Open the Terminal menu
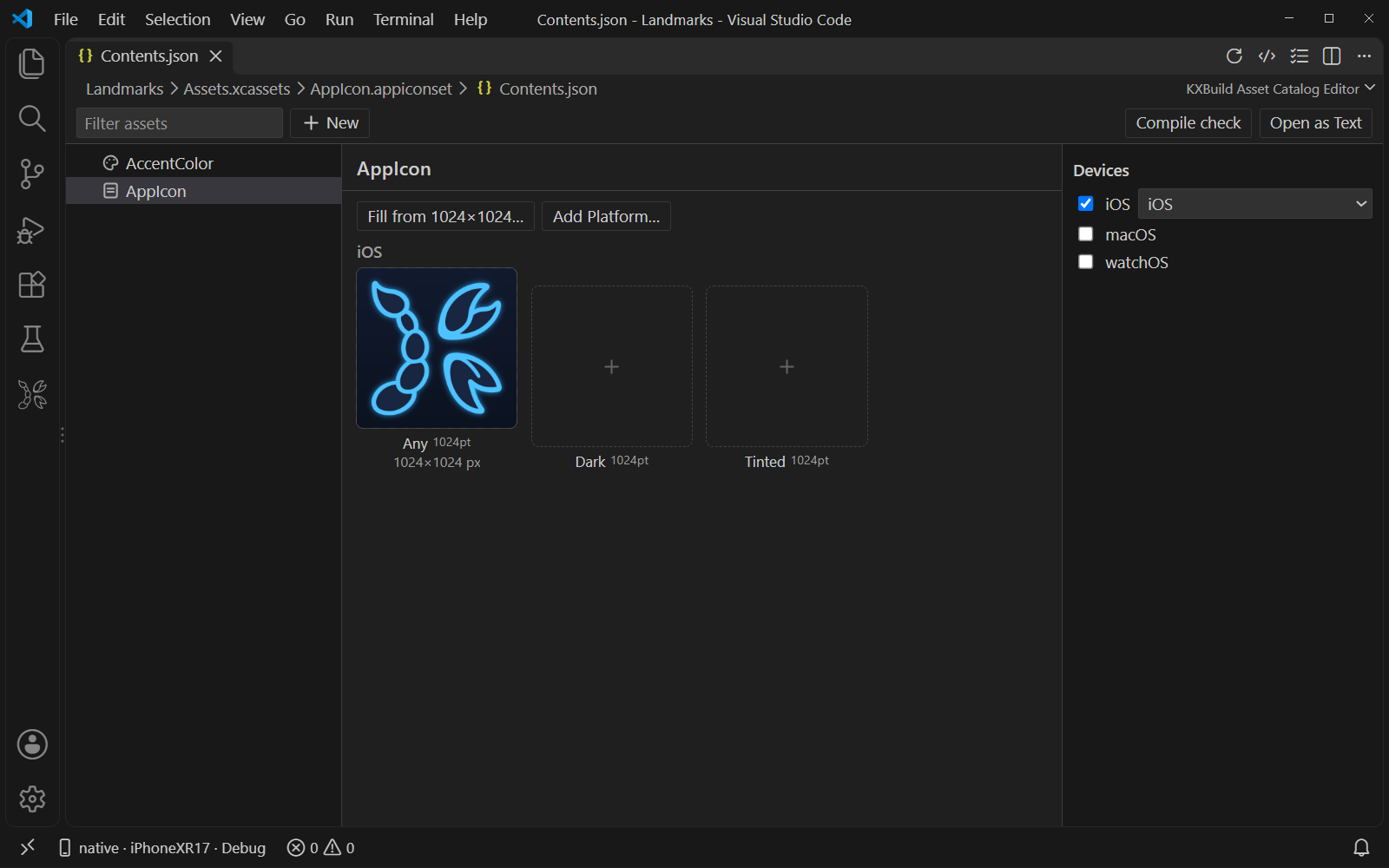 [403, 19]
